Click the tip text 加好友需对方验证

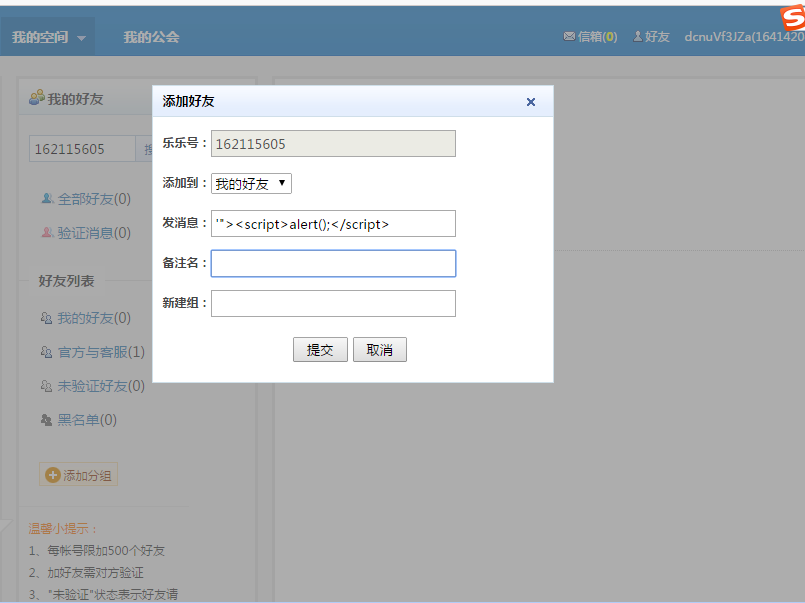coord(95,573)
